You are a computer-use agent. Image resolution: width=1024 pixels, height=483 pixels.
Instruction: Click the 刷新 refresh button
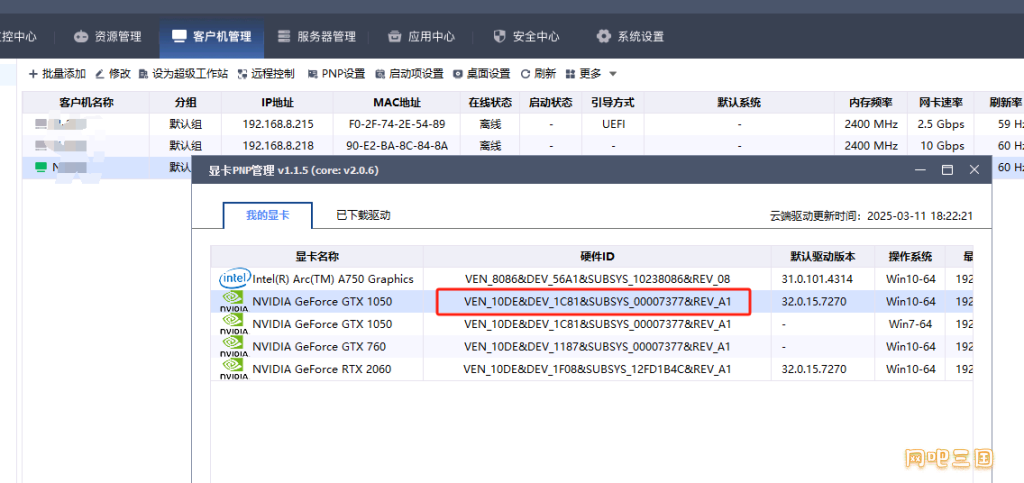pyautogui.click(x=538, y=74)
